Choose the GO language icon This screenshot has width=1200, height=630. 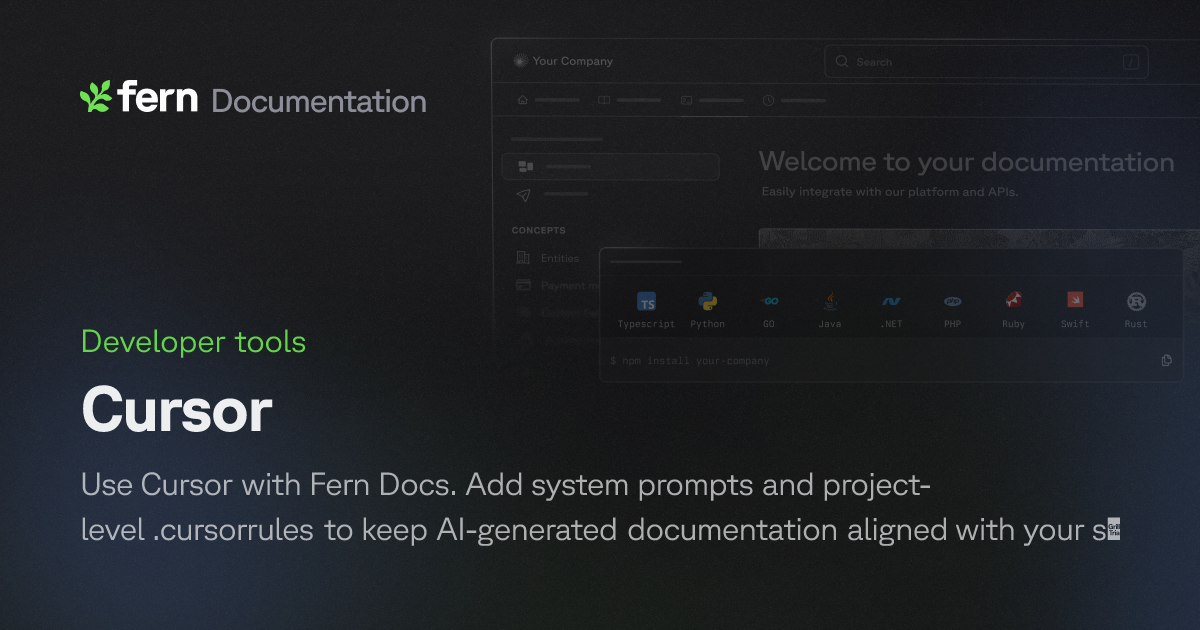pyautogui.click(x=769, y=301)
